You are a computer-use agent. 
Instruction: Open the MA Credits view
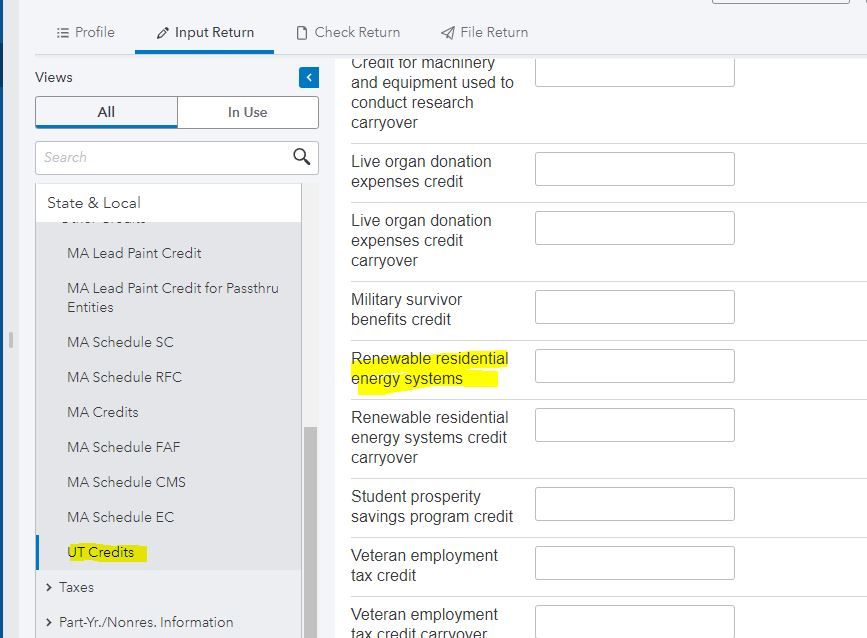pos(102,412)
